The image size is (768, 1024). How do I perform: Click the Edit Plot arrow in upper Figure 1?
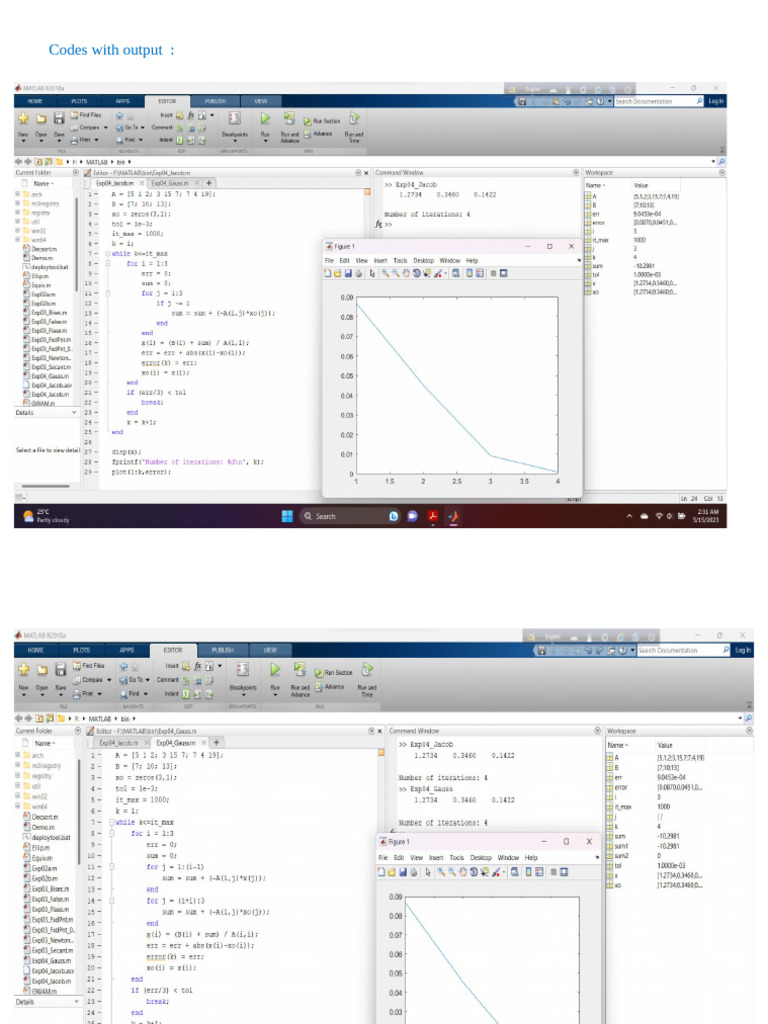click(372, 273)
